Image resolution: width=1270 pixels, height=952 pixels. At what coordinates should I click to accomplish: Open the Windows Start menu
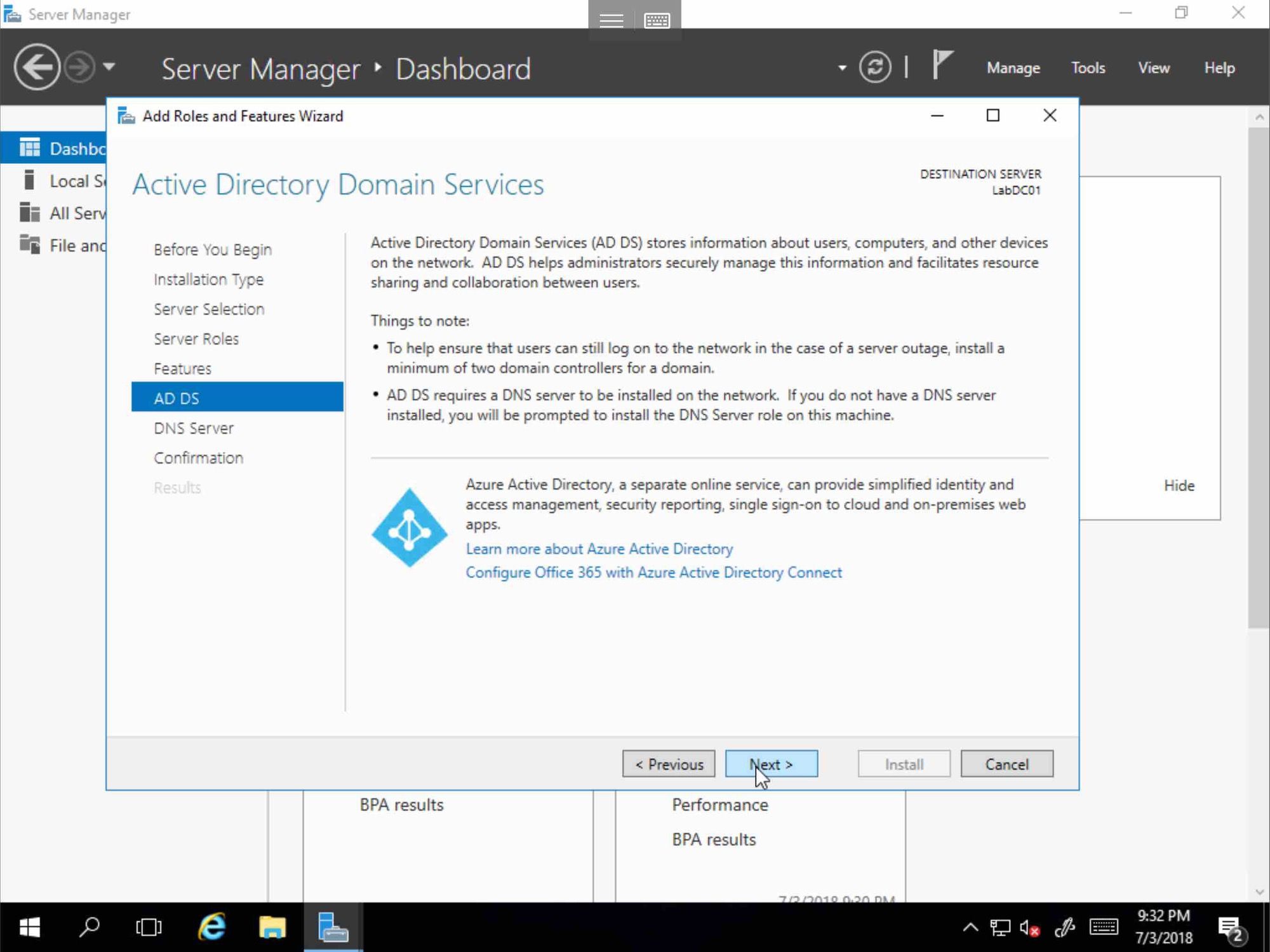pos(29,928)
